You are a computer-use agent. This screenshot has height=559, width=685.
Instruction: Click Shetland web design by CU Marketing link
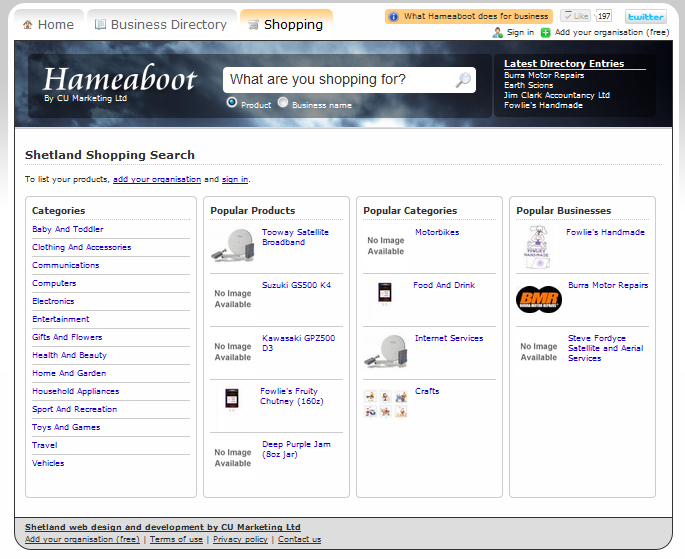[x=163, y=527]
